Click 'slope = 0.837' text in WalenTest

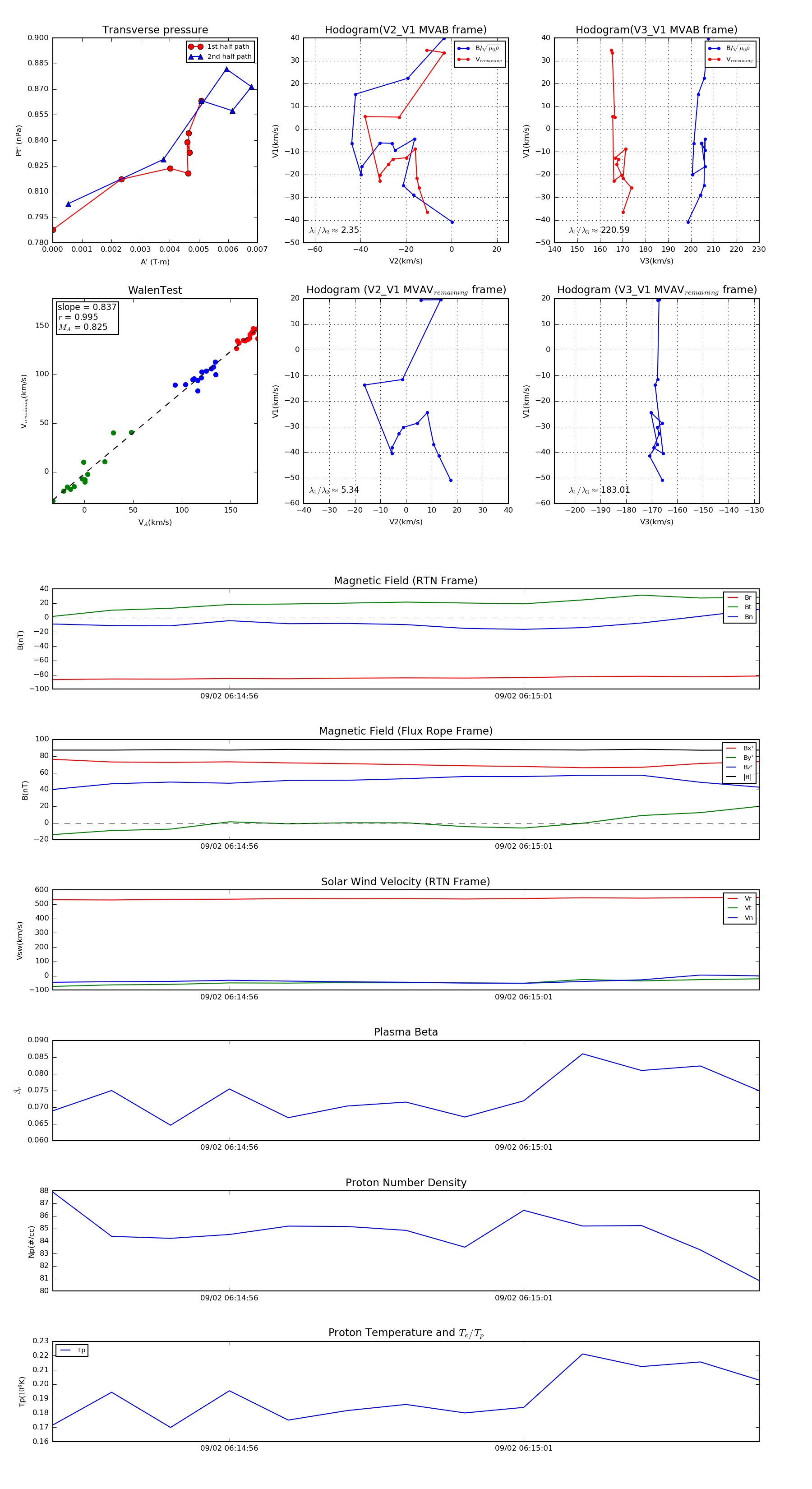click(87, 308)
